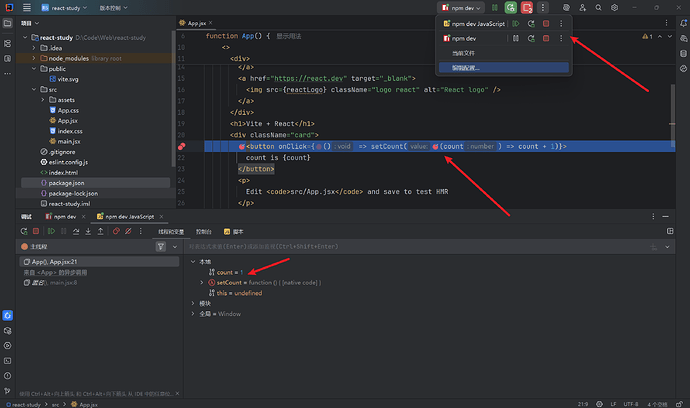Viewport: 690px width, 408px height.
Task: Open more options for npm dev JavaScript in popup
Action: pyautogui.click(x=561, y=23)
